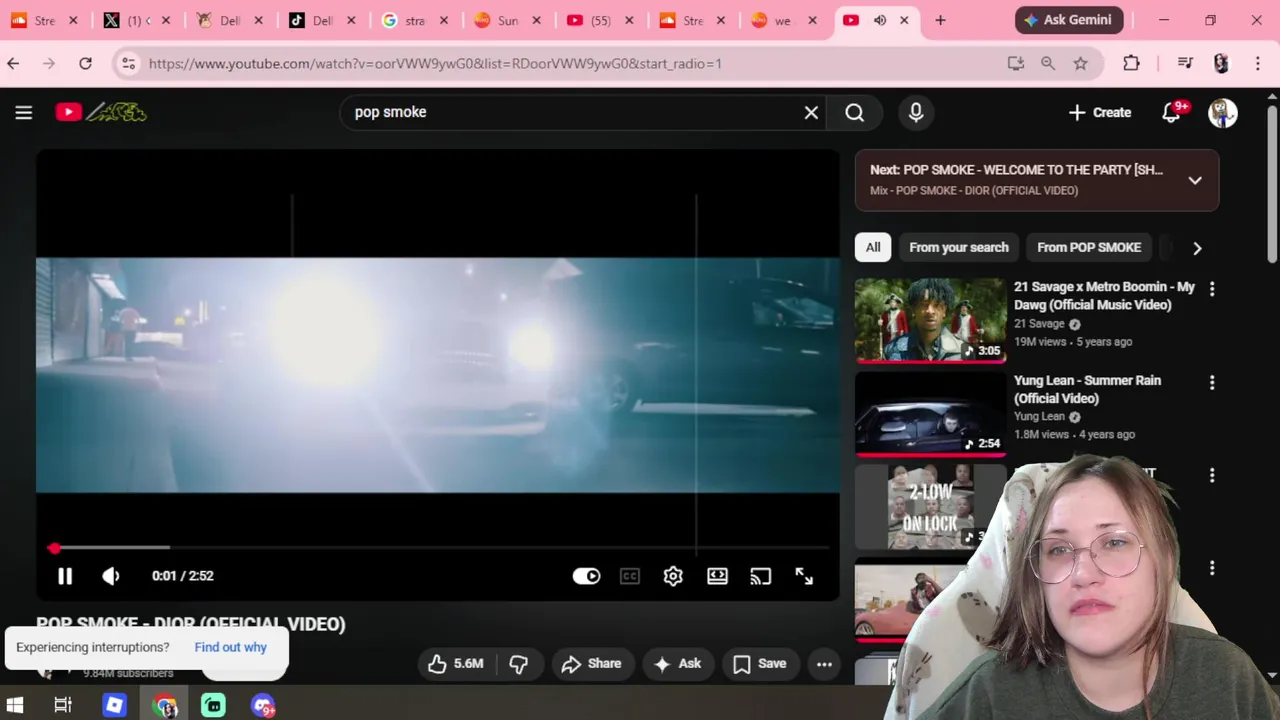
Task: Open the zoom magnifier in the address bar
Action: [x=1048, y=64]
